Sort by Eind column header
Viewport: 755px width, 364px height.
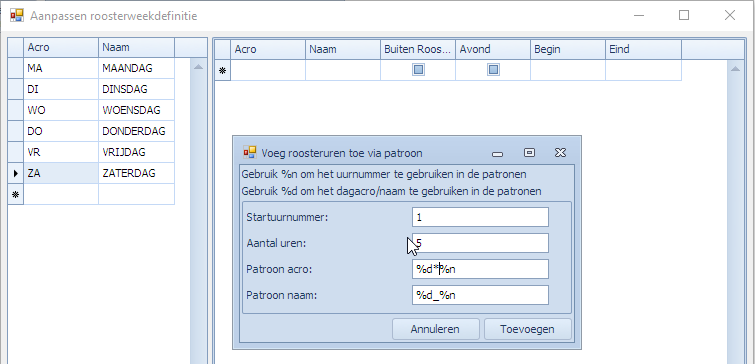643,49
